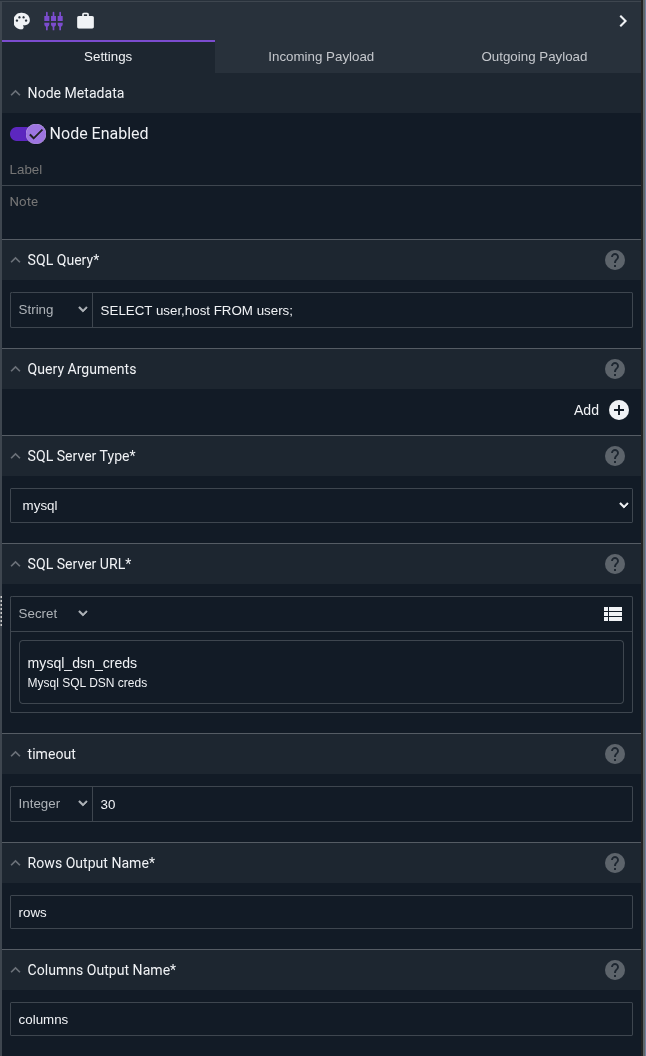Open the secrets list icon

[613, 614]
